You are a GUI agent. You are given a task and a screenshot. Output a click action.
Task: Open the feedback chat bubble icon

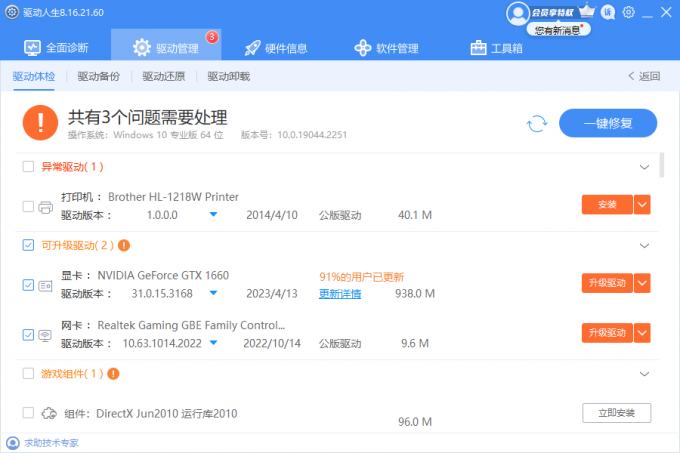point(608,12)
